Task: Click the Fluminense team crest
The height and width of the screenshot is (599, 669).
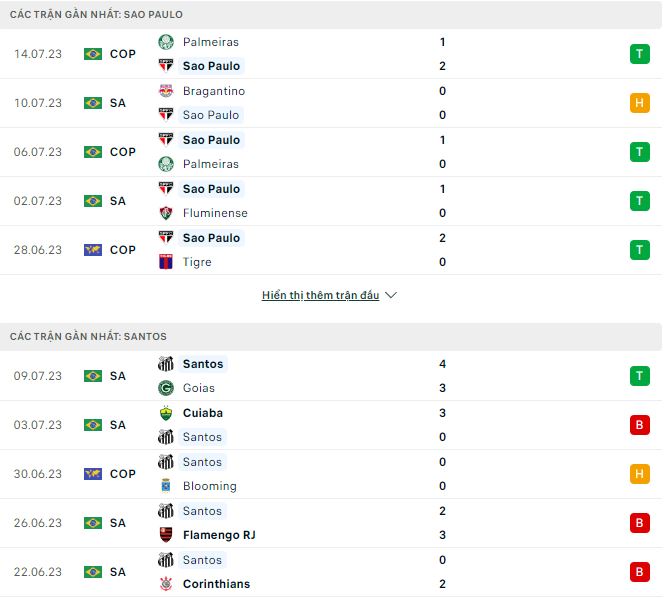Action: [166, 213]
